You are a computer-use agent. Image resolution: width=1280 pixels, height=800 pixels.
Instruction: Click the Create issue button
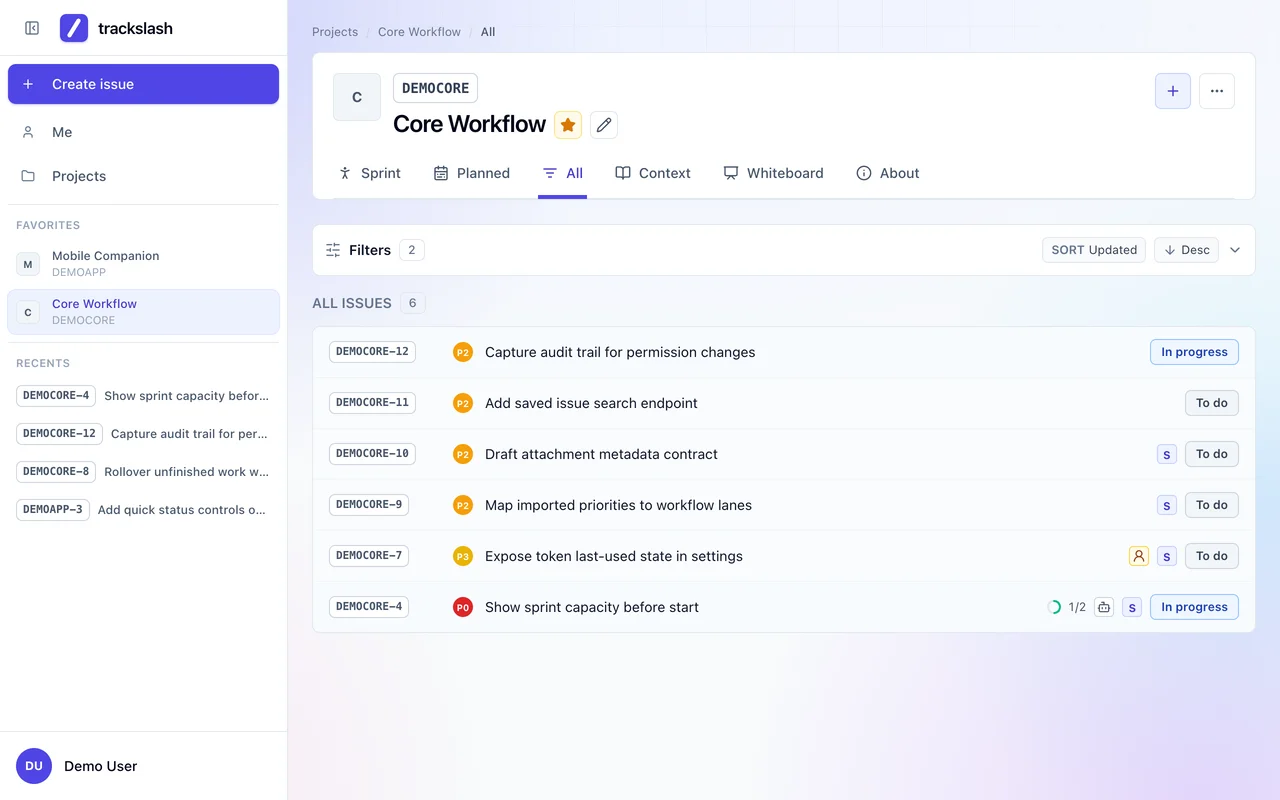(143, 84)
